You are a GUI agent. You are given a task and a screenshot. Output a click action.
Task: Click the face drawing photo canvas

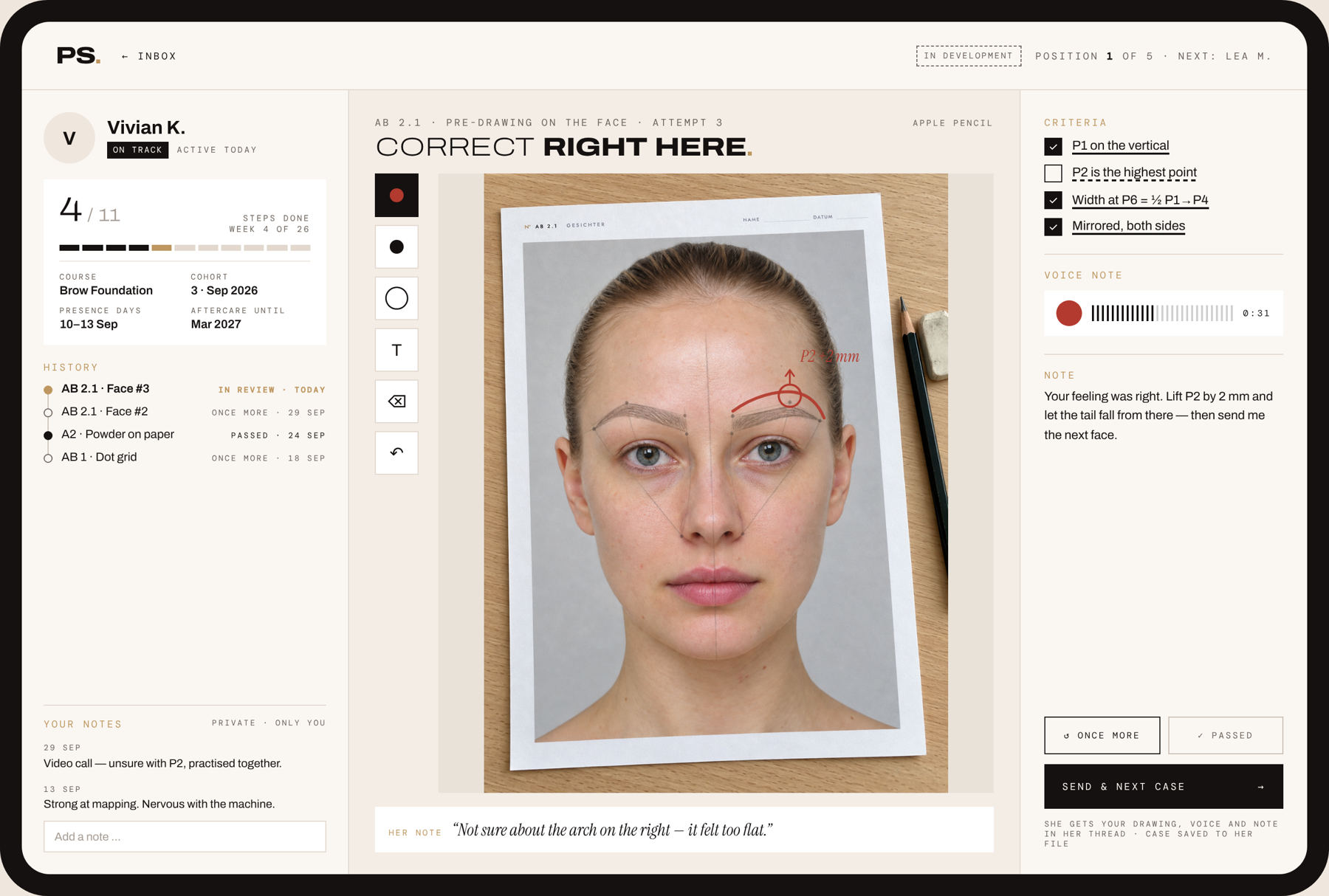(715, 483)
